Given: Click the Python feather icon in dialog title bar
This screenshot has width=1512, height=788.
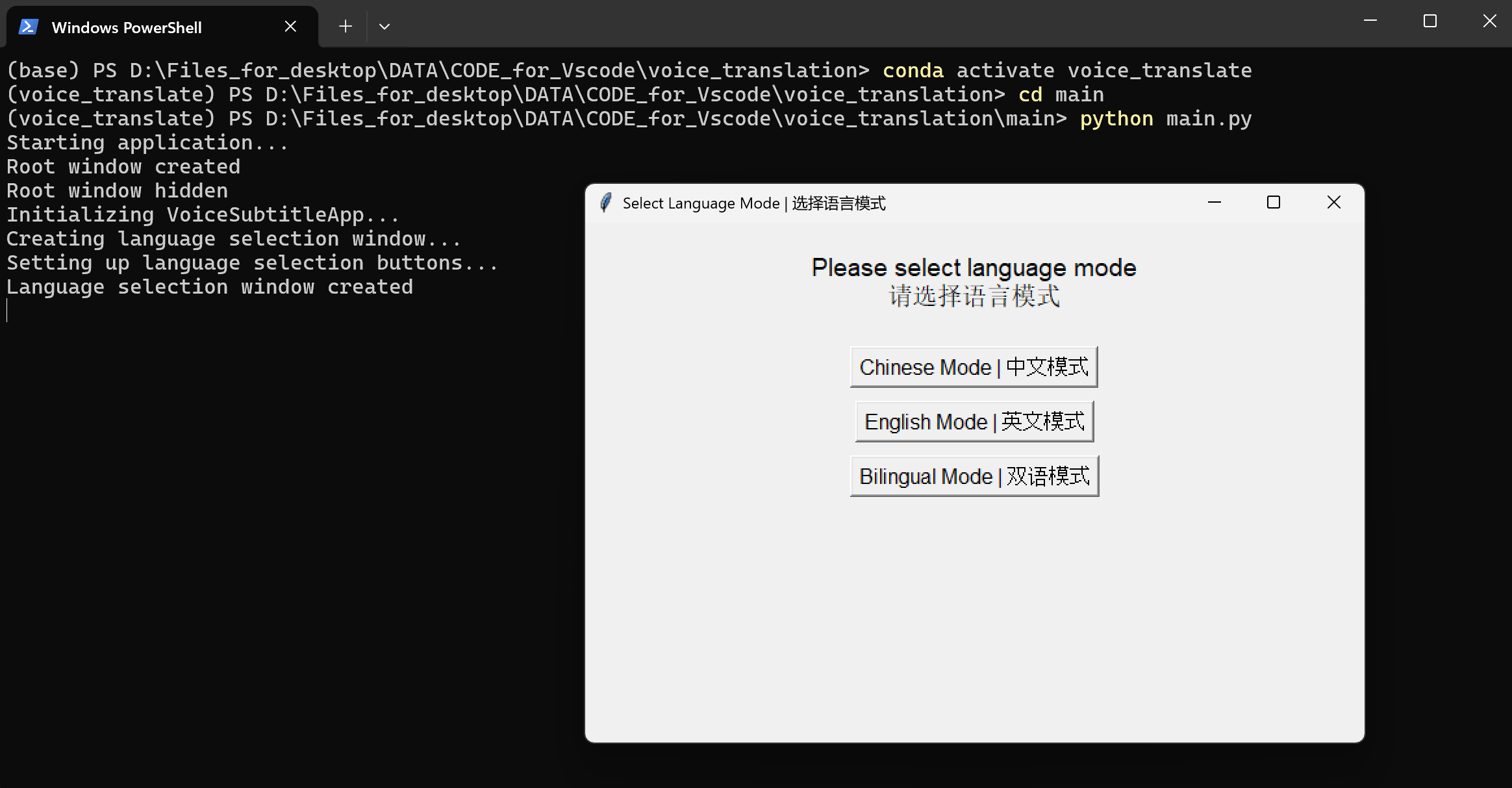Looking at the screenshot, I should pyautogui.click(x=605, y=203).
